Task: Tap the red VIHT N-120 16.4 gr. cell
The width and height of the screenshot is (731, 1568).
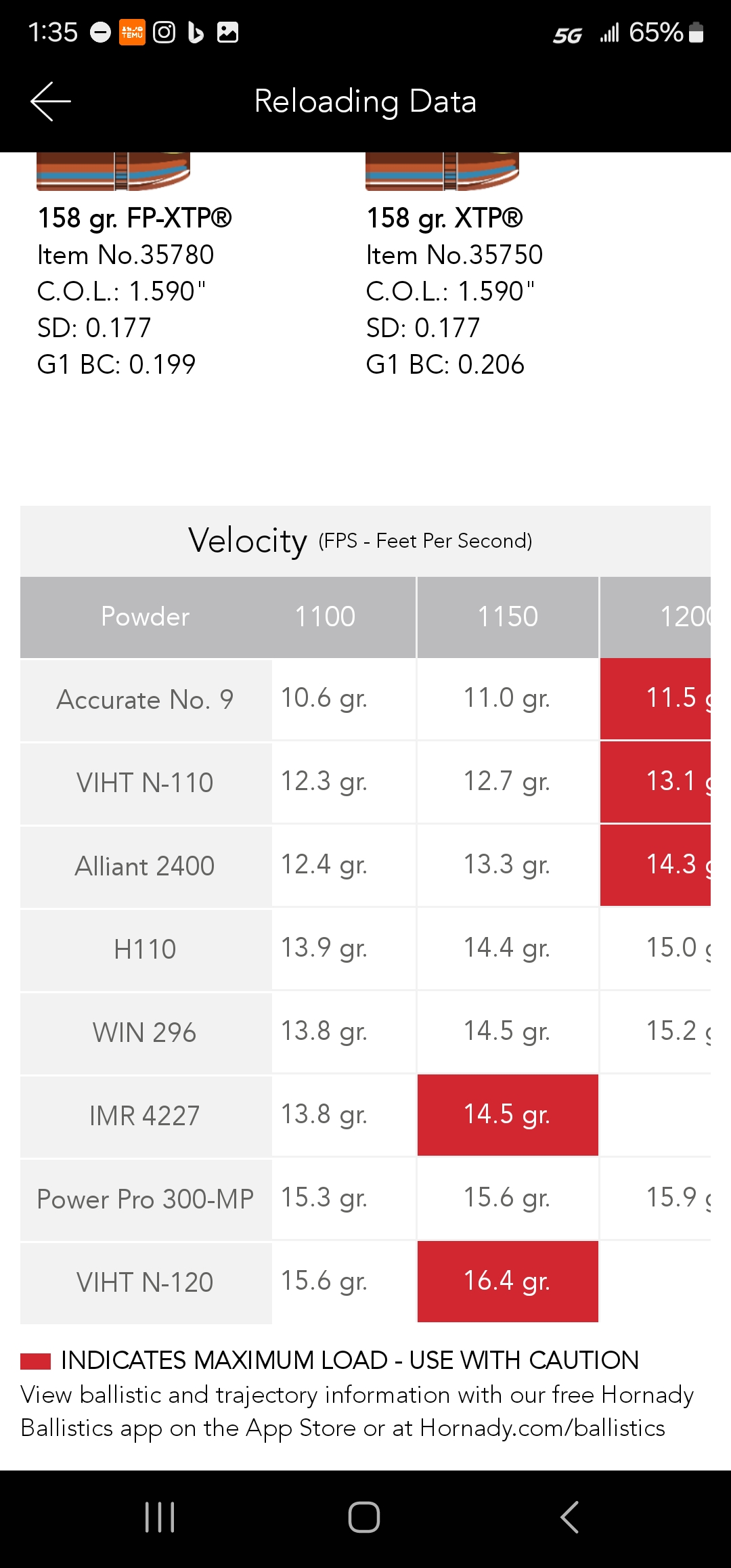Action: [508, 1281]
